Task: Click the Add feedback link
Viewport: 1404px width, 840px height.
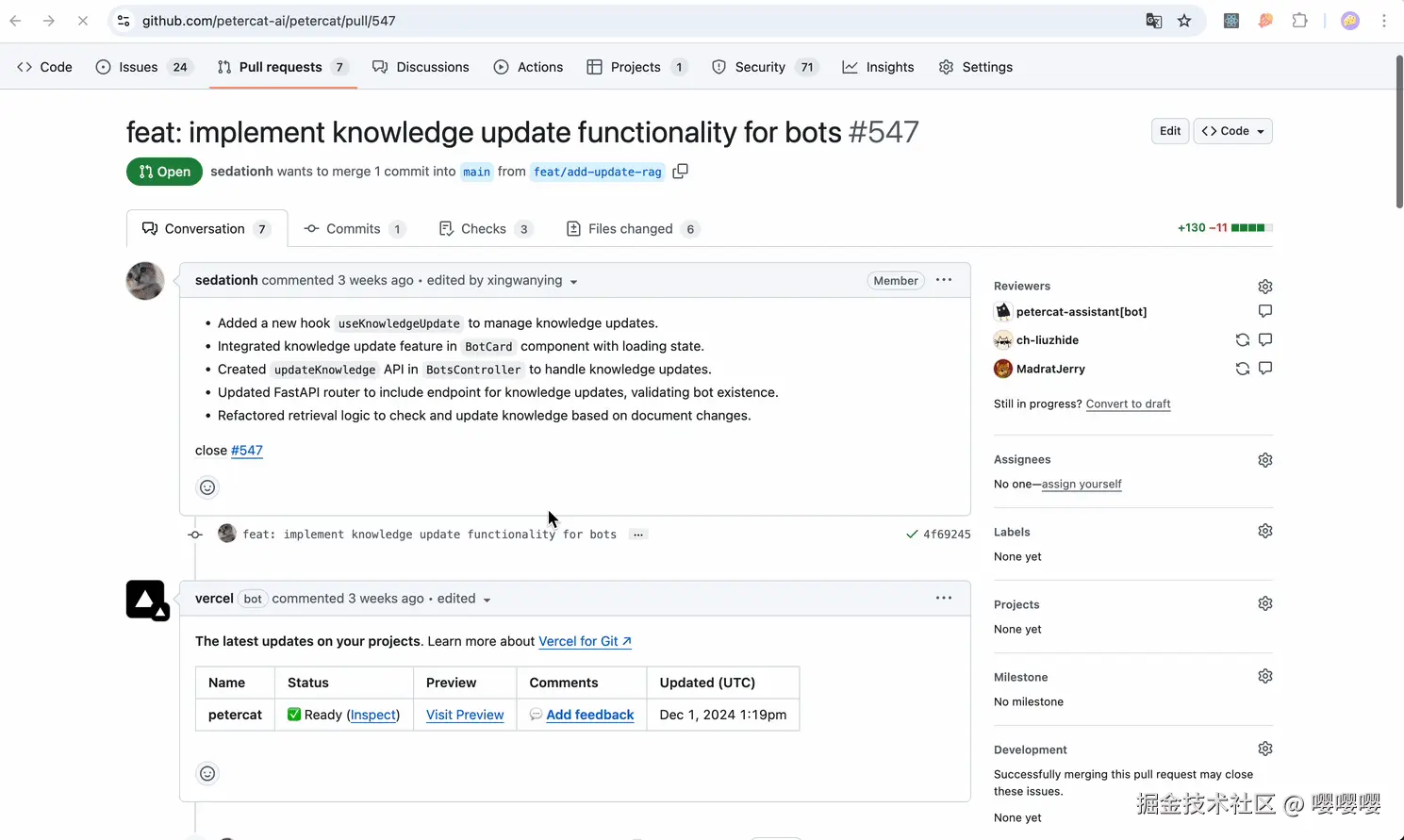Action: pyautogui.click(x=590, y=715)
